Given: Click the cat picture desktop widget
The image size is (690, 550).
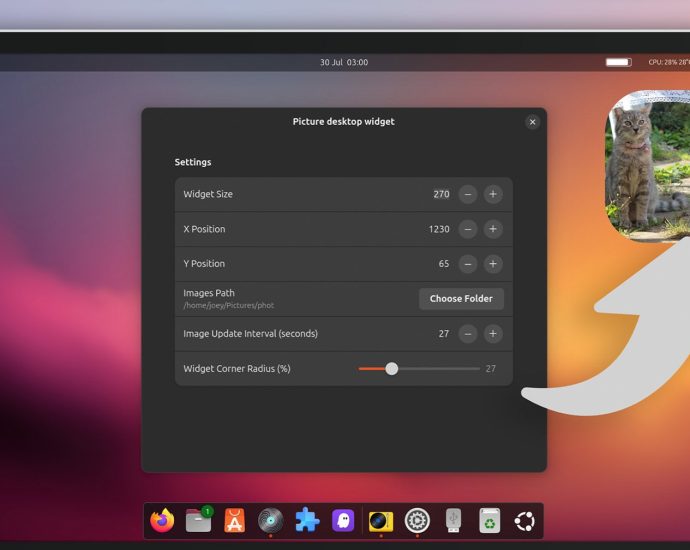Looking at the screenshot, I should pos(647,166).
